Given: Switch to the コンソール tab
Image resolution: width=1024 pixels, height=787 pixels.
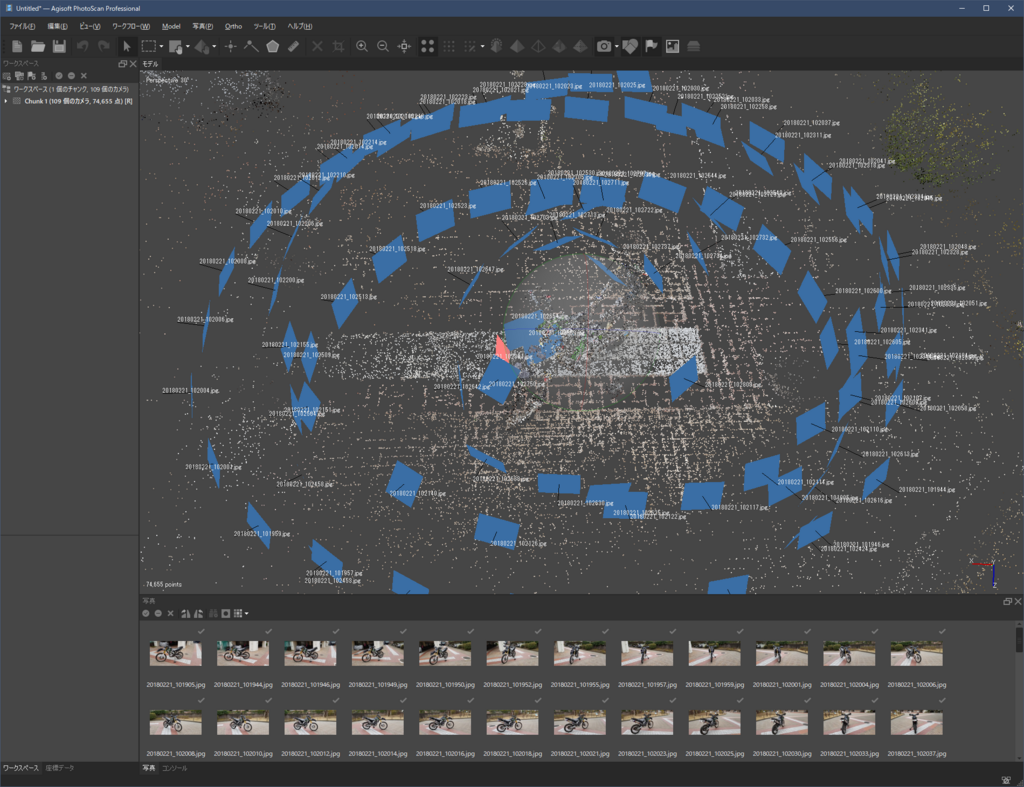Looking at the screenshot, I should [174, 768].
